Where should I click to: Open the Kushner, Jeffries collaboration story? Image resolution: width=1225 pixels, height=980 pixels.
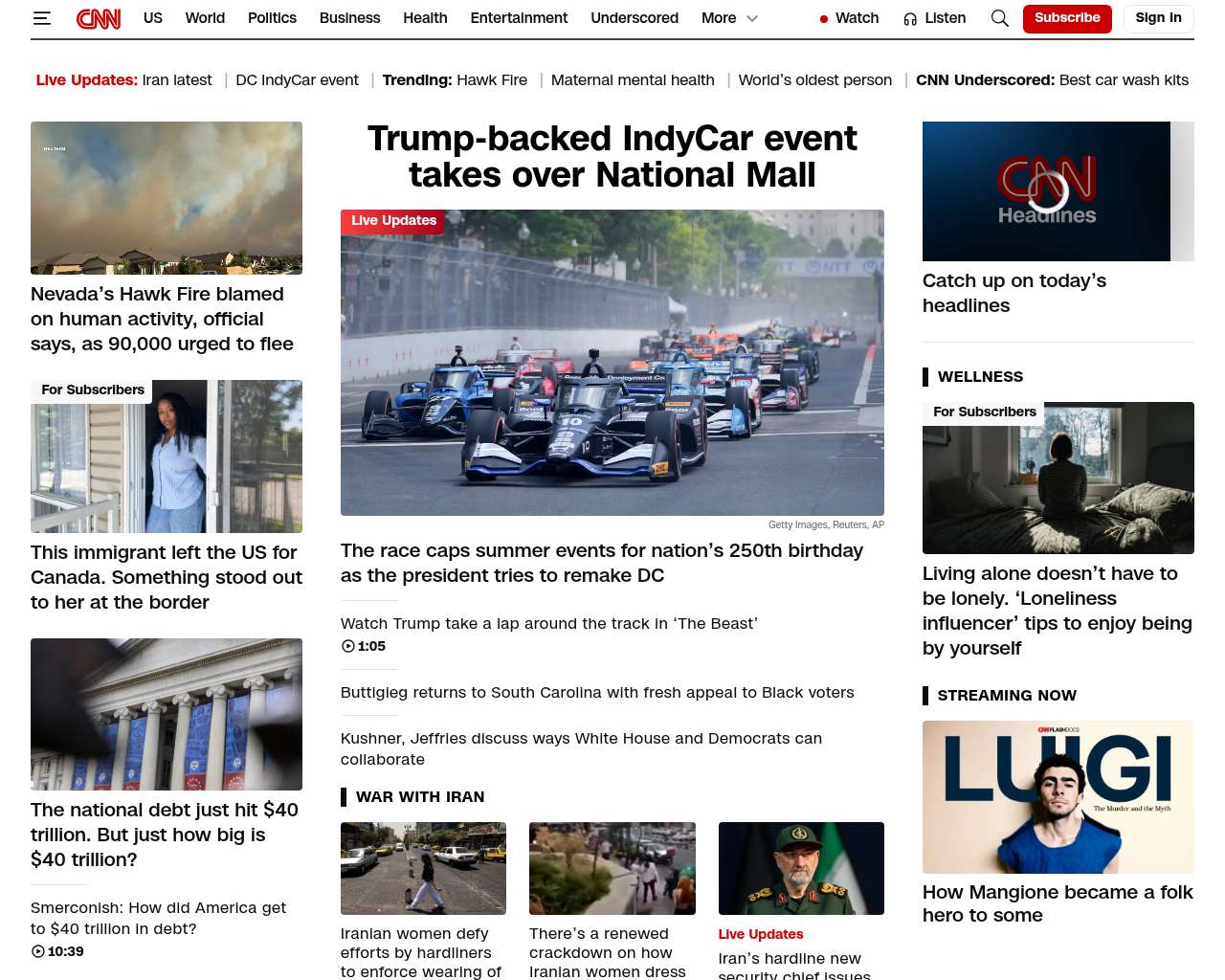[581, 749]
